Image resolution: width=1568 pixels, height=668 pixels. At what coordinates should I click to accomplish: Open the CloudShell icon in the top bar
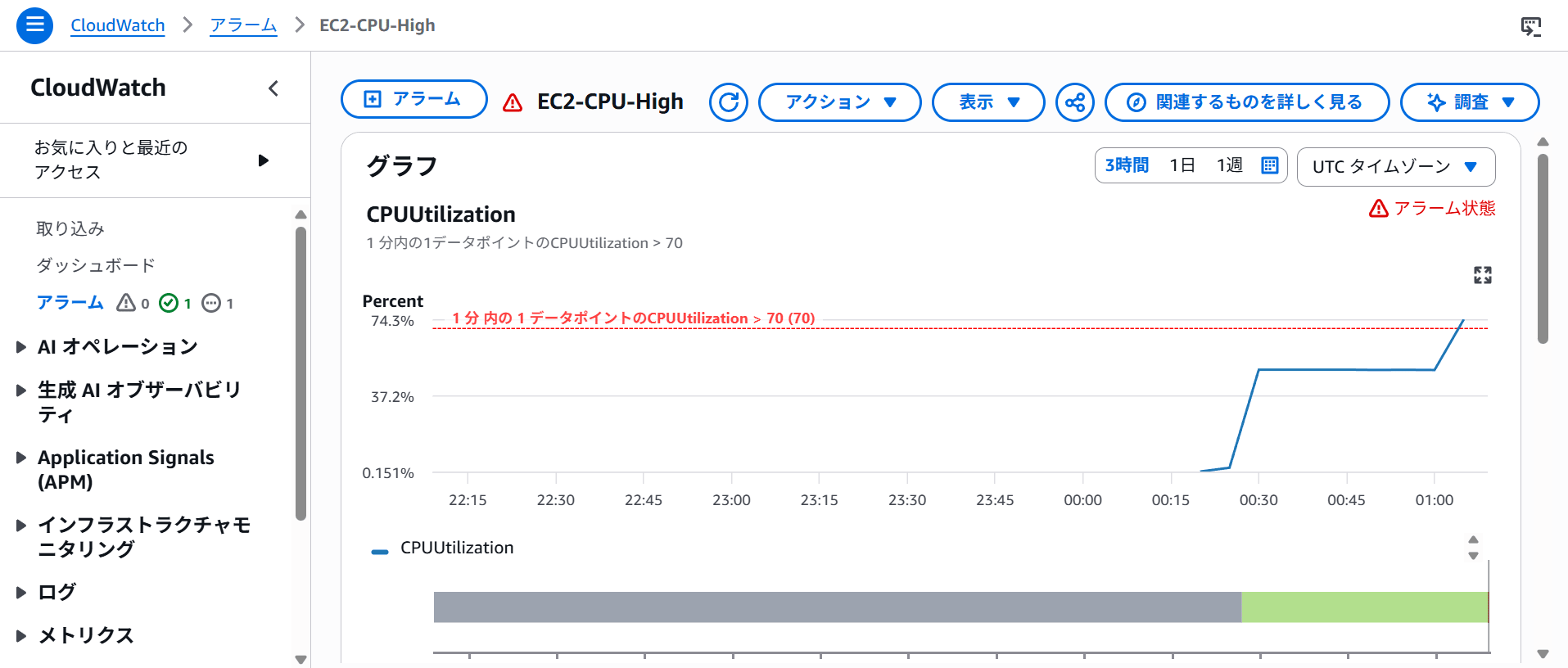coord(1530,26)
